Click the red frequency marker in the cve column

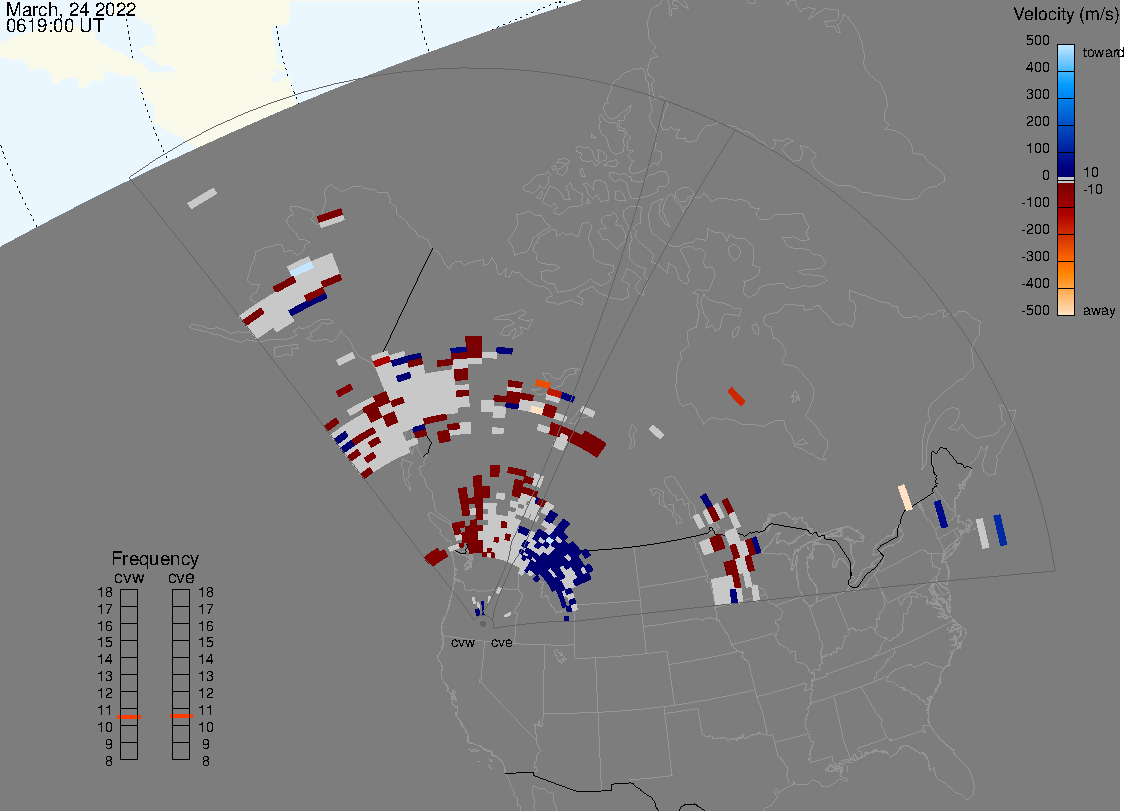(x=181, y=716)
